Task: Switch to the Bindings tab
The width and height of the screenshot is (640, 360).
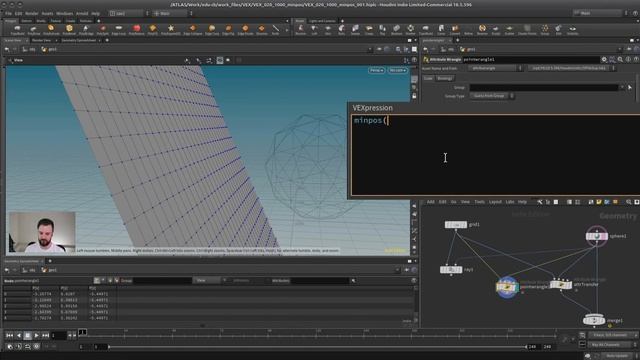Action: 444,78
